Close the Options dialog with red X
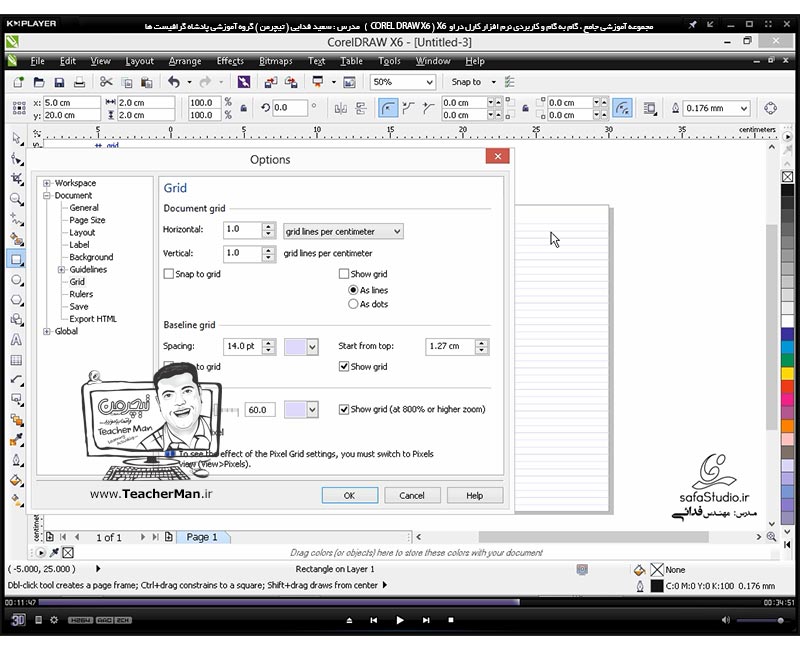Viewport: 800px width, 650px height. click(498, 156)
